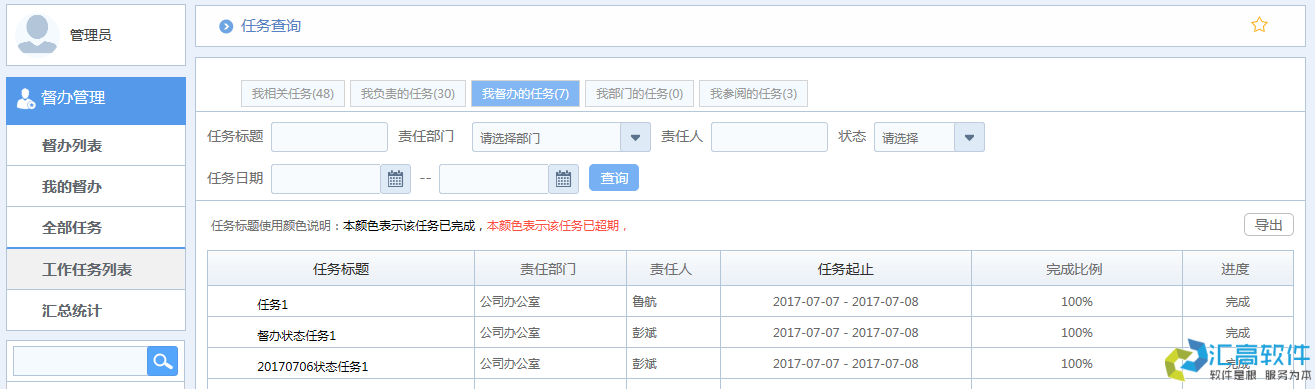Open the task titled 督办状态任务1
1315x389 pixels.
tap(297, 335)
